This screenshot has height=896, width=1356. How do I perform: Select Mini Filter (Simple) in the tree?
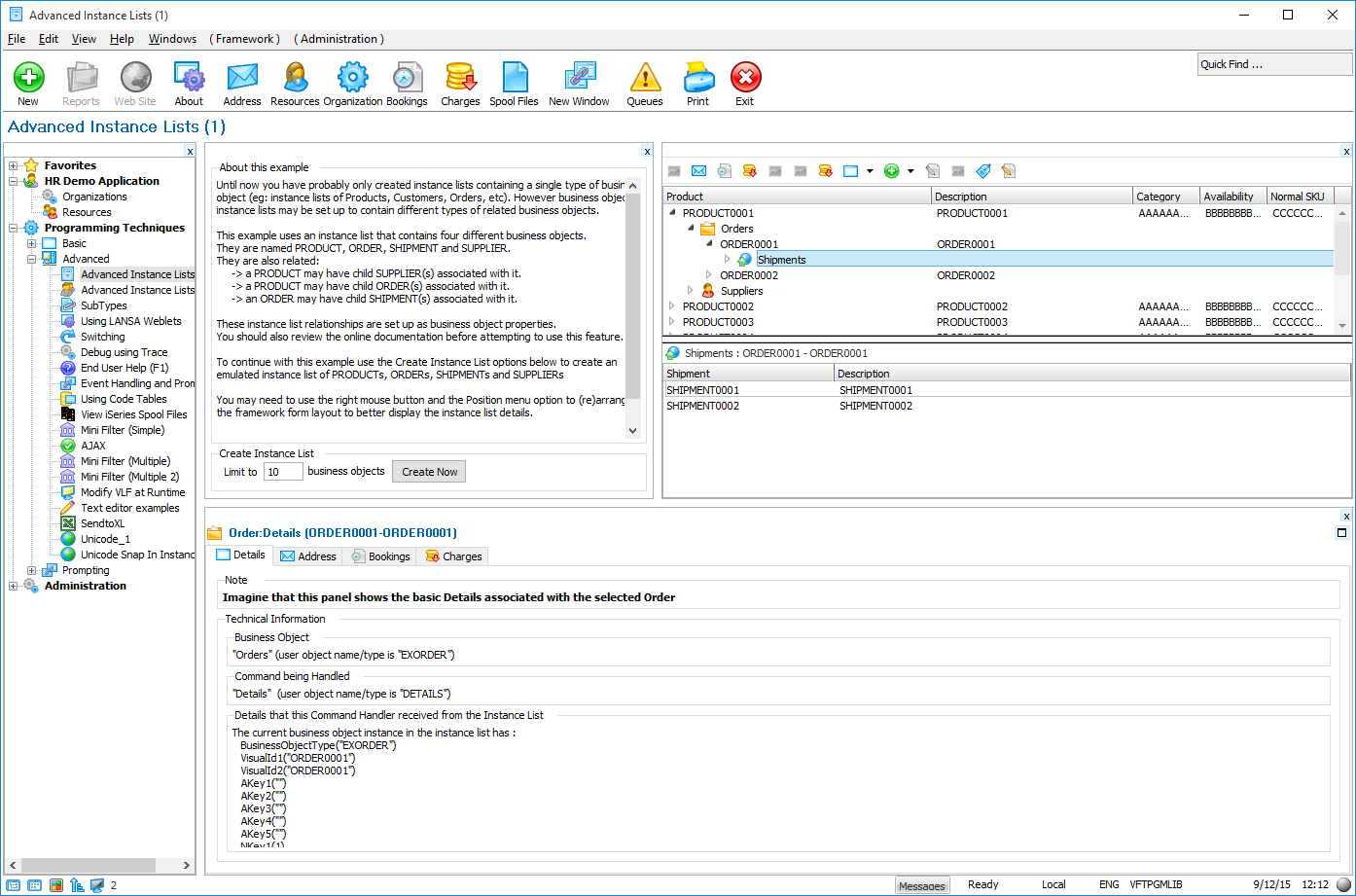point(122,430)
